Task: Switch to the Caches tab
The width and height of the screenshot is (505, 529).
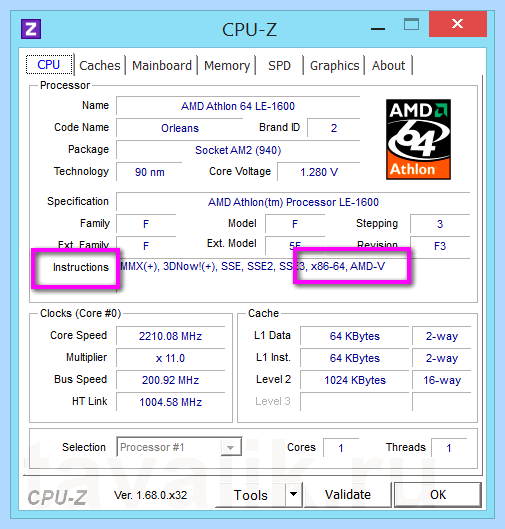Action: (x=100, y=65)
